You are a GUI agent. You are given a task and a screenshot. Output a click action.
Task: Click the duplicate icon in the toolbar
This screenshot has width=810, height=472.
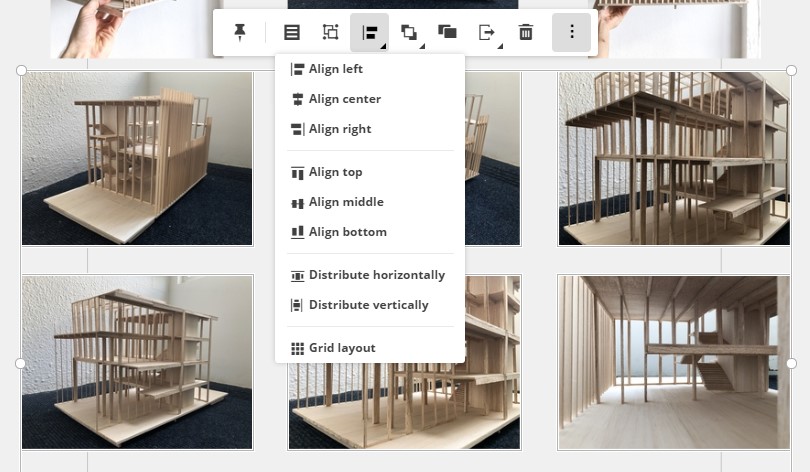pyautogui.click(x=447, y=32)
